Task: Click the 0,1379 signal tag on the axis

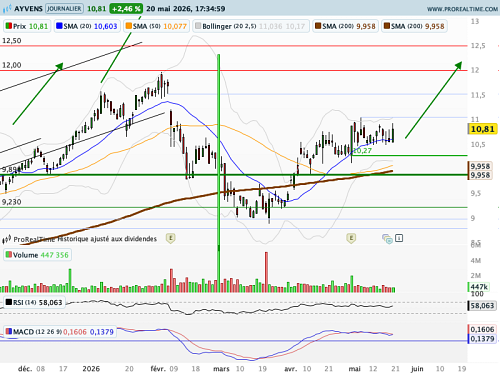Action: [482, 339]
